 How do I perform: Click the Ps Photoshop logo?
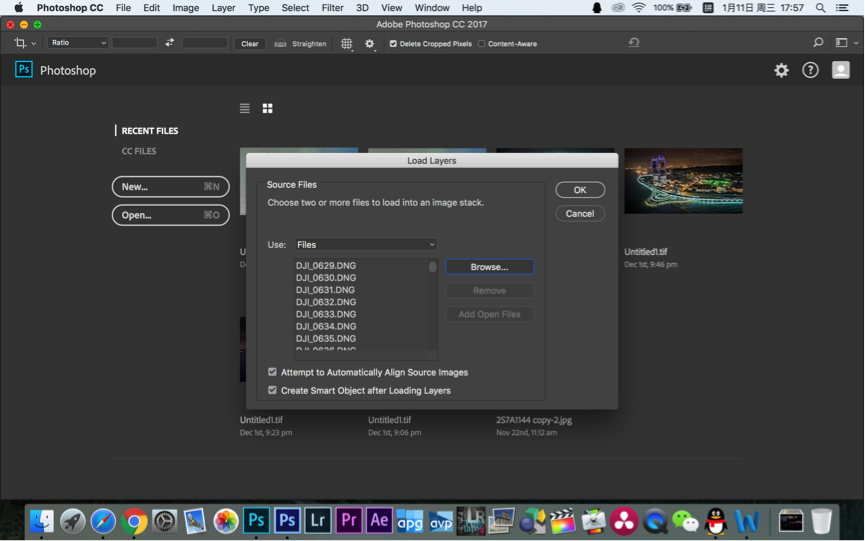click(24, 69)
